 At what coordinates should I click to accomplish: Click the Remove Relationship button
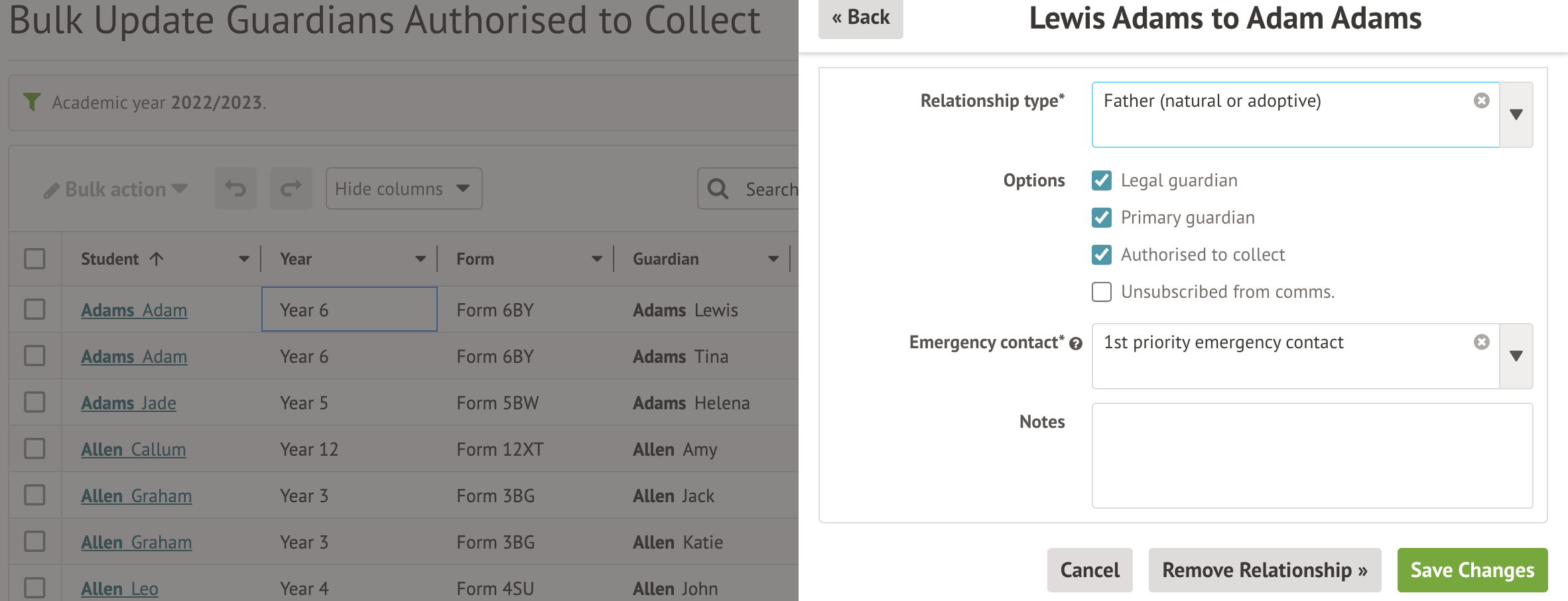tap(1264, 570)
